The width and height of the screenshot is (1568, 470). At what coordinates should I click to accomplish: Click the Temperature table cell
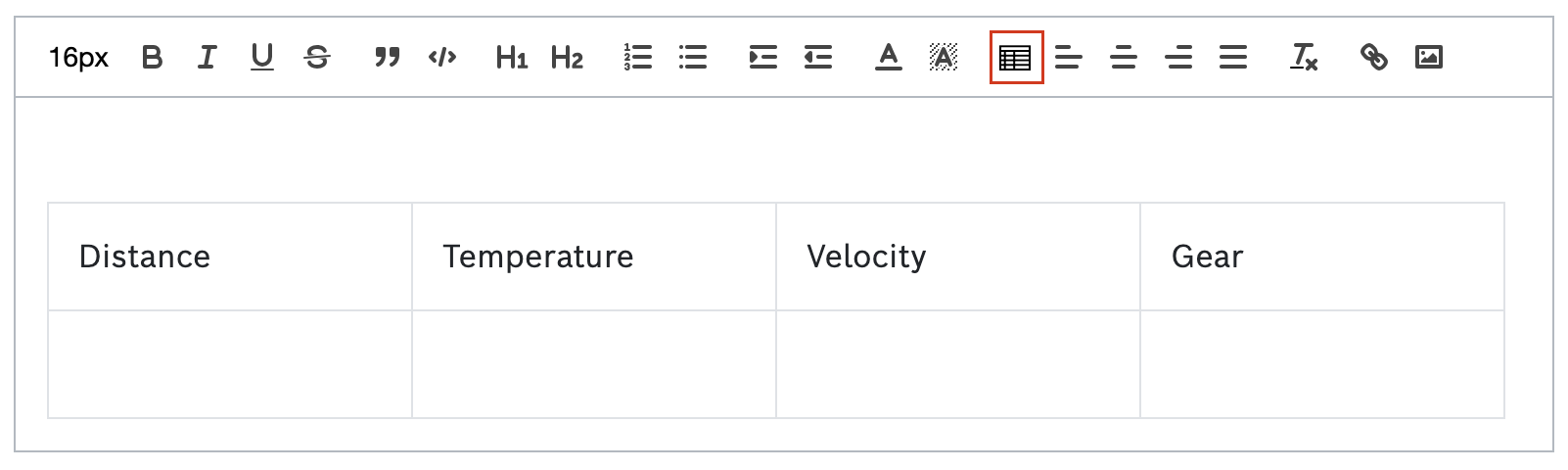(x=593, y=257)
